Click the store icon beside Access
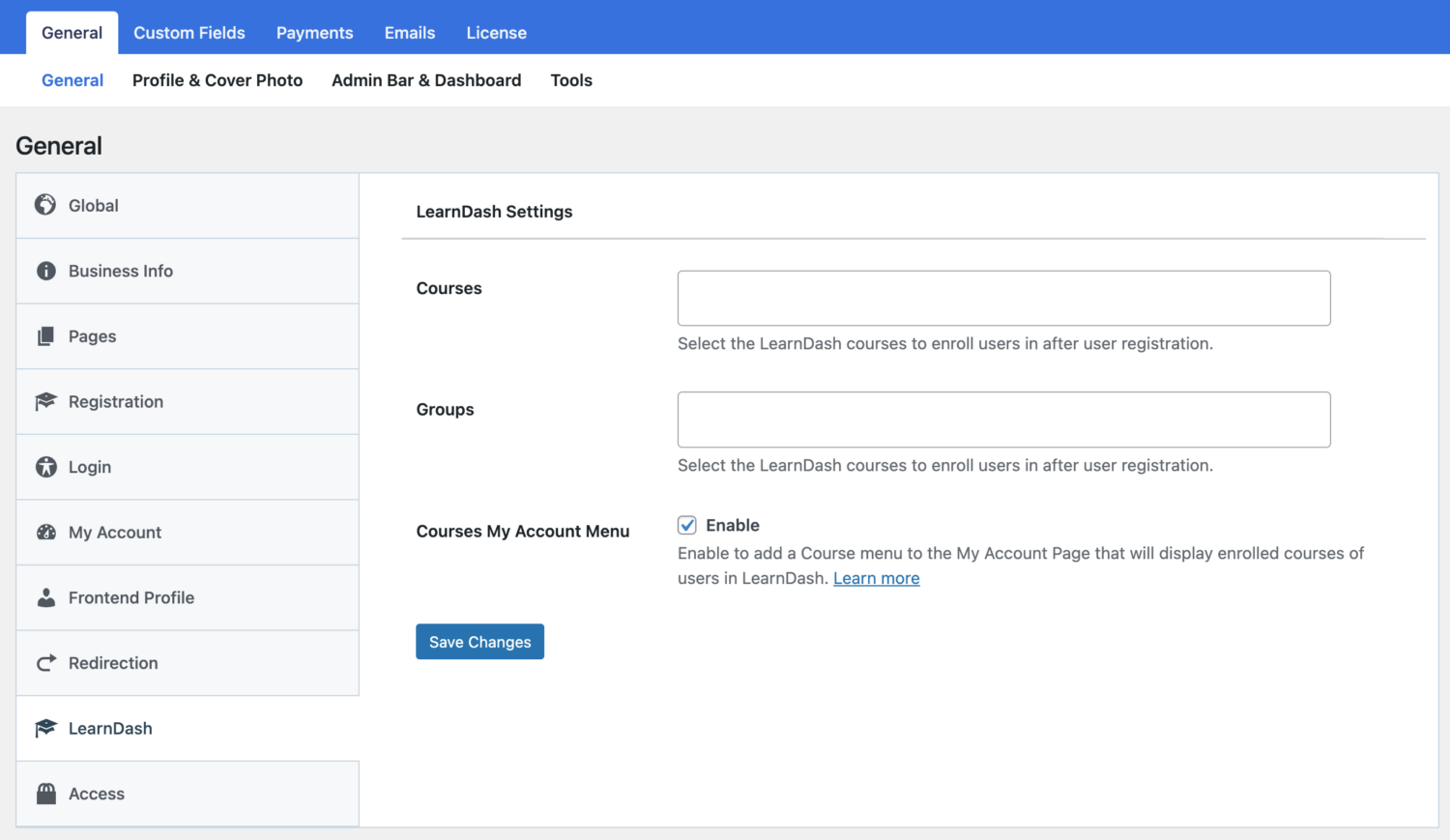Viewport: 1450px width, 840px height. [45, 794]
